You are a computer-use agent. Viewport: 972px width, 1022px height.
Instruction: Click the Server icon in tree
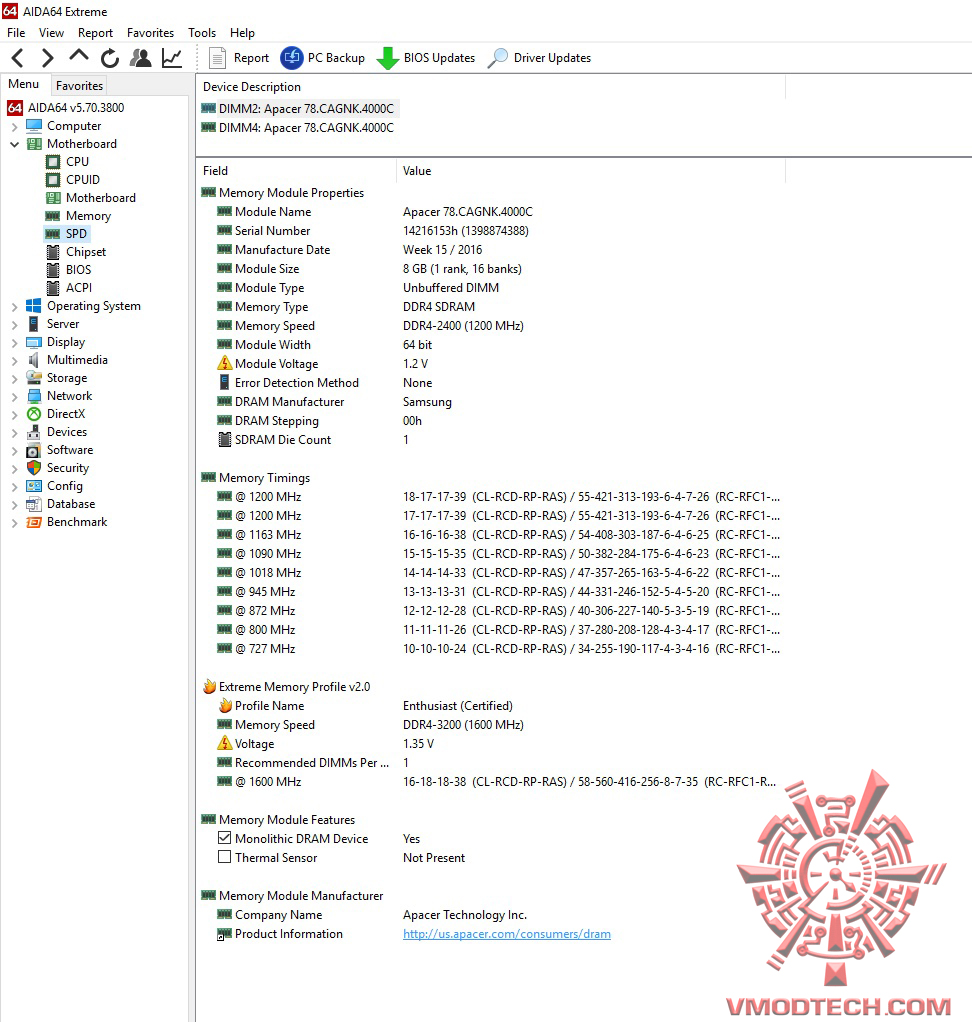[x=34, y=324]
